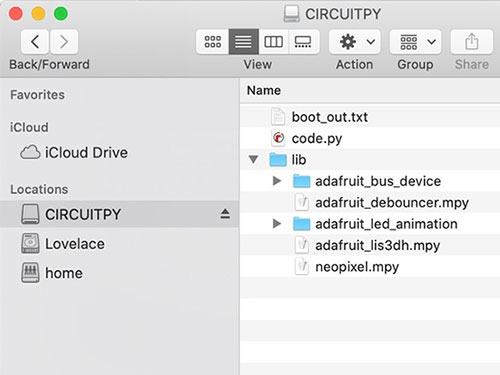
Task: Select adafruit_bus_device folder name
Action: pyautogui.click(x=378, y=181)
